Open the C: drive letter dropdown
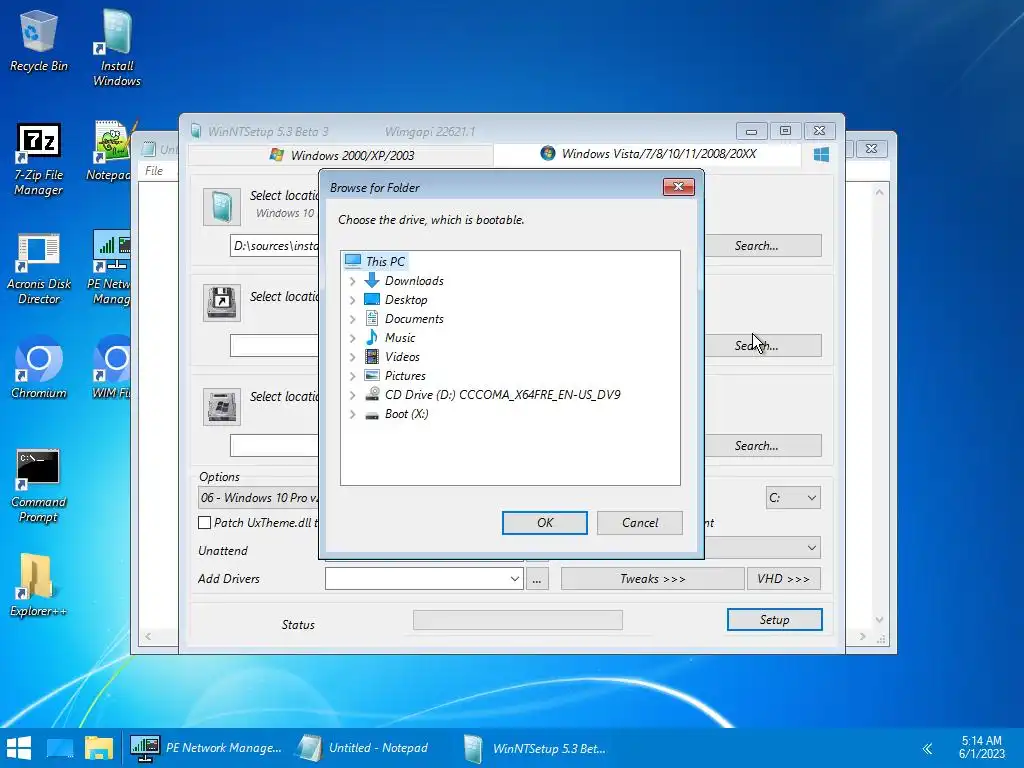The width and height of the screenshot is (1024, 768). coord(793,498)
